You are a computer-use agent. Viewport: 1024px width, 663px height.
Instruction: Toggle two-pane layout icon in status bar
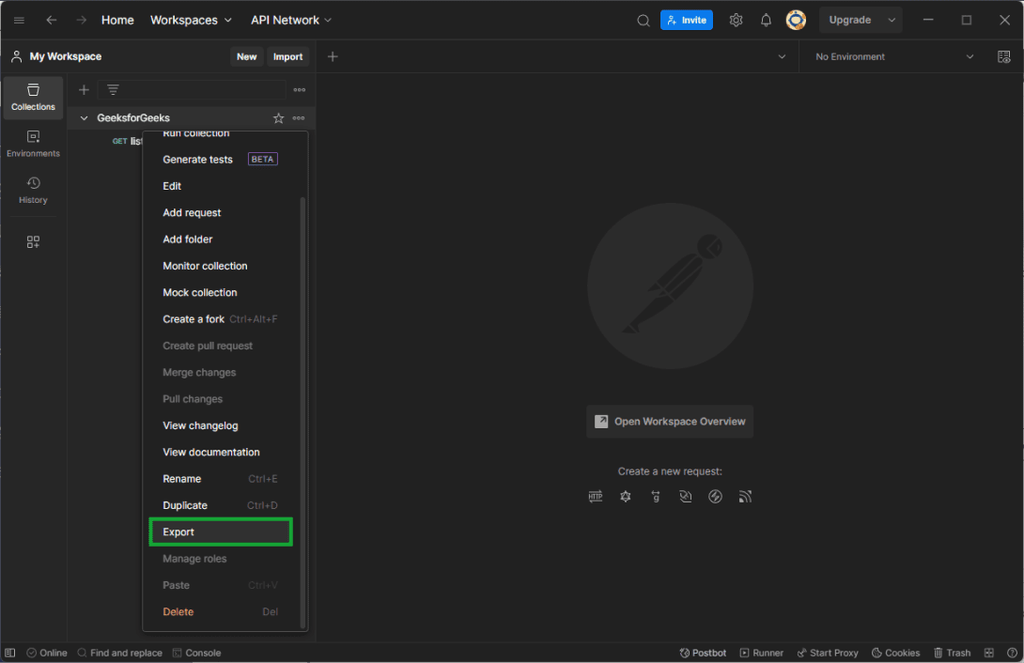tap(989, 653)
